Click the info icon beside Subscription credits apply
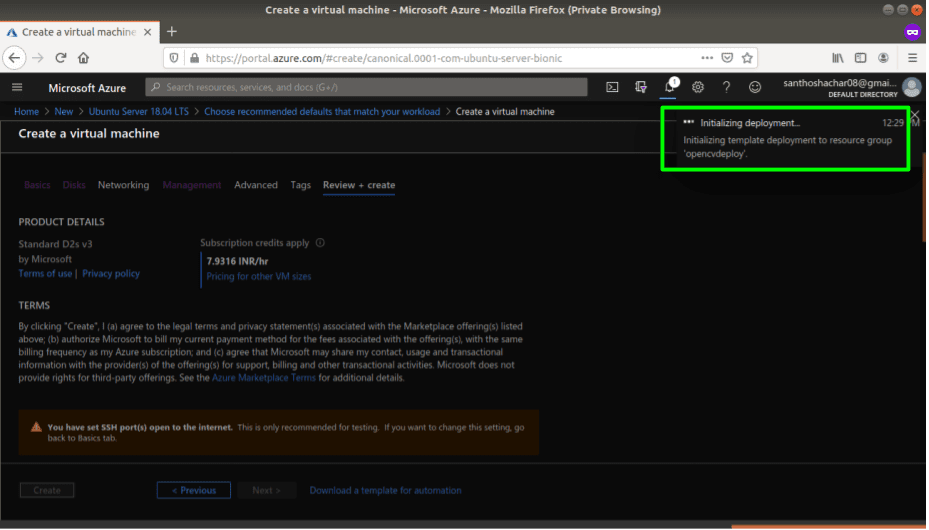Image resolution: width=929 pixels, height=530 pixels. [320, 243]
